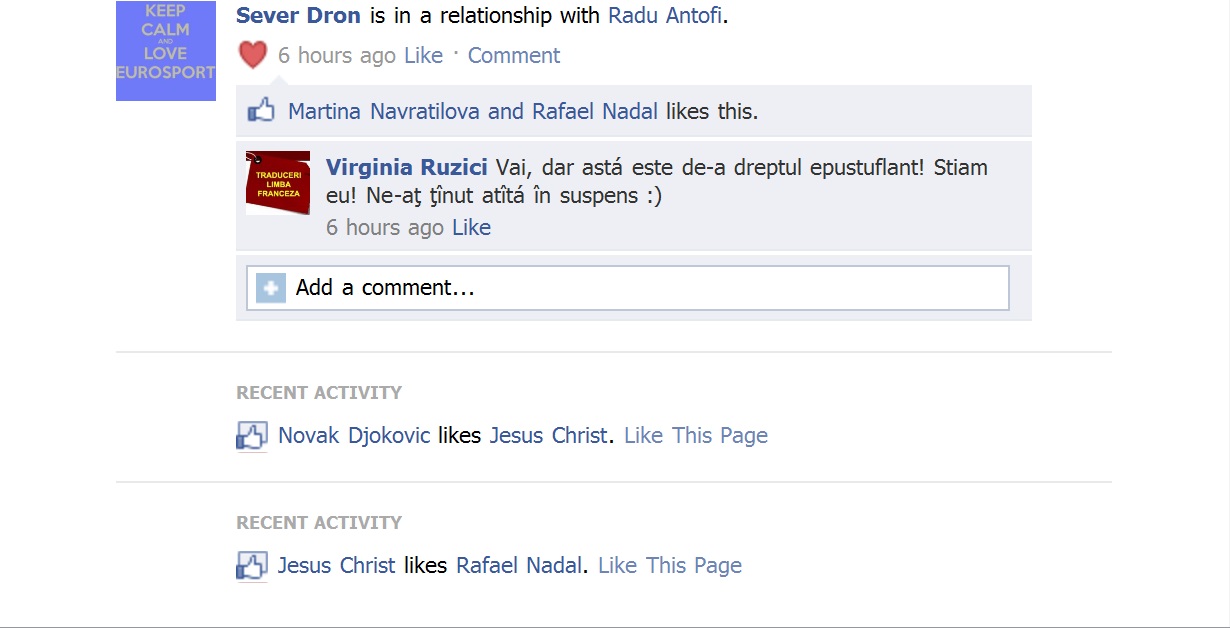
Task: Like the relationship status post
Action: pos(423,56)
